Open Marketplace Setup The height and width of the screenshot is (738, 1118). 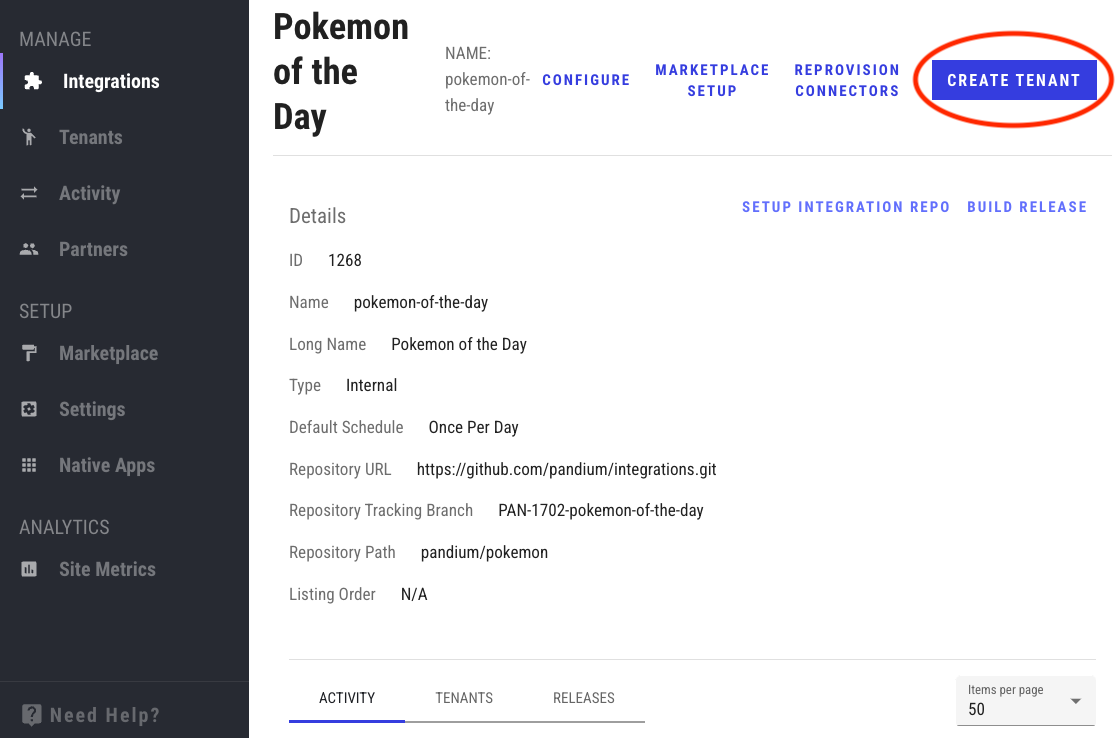(712, 80)
